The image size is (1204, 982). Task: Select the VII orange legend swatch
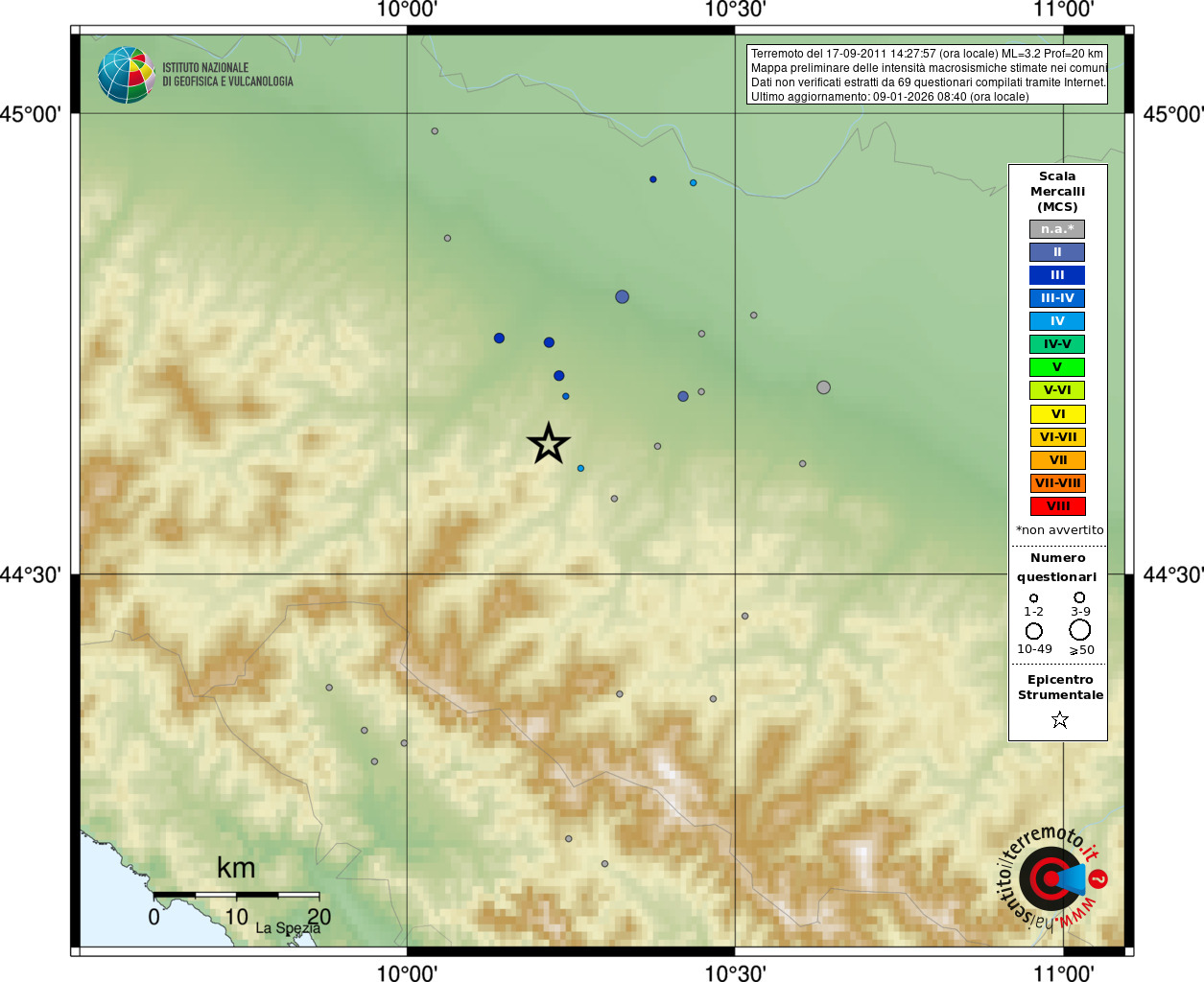[x=1057, y=460]
